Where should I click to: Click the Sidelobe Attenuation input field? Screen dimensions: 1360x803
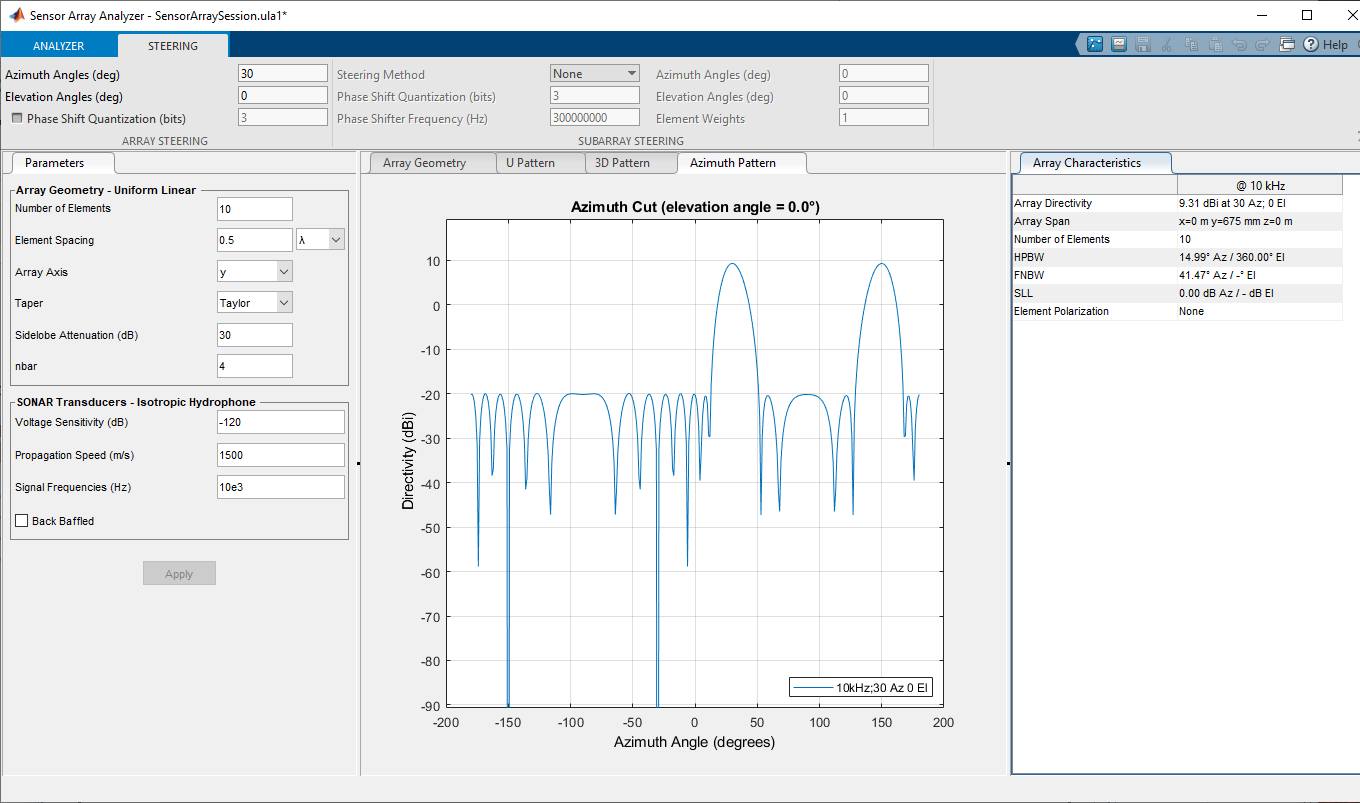[254, 335]
